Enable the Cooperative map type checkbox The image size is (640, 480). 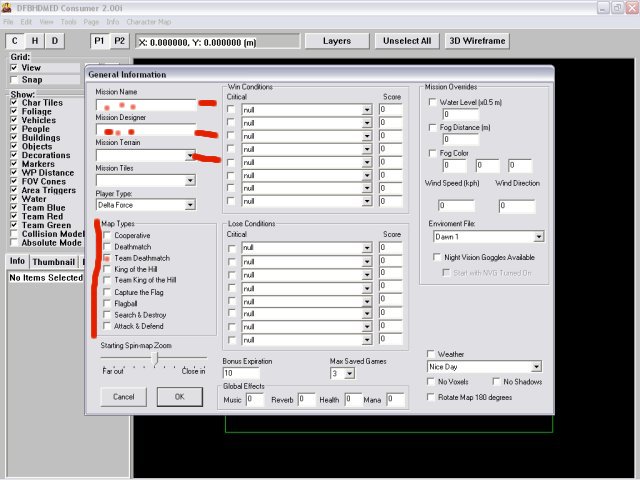[106, 235]
